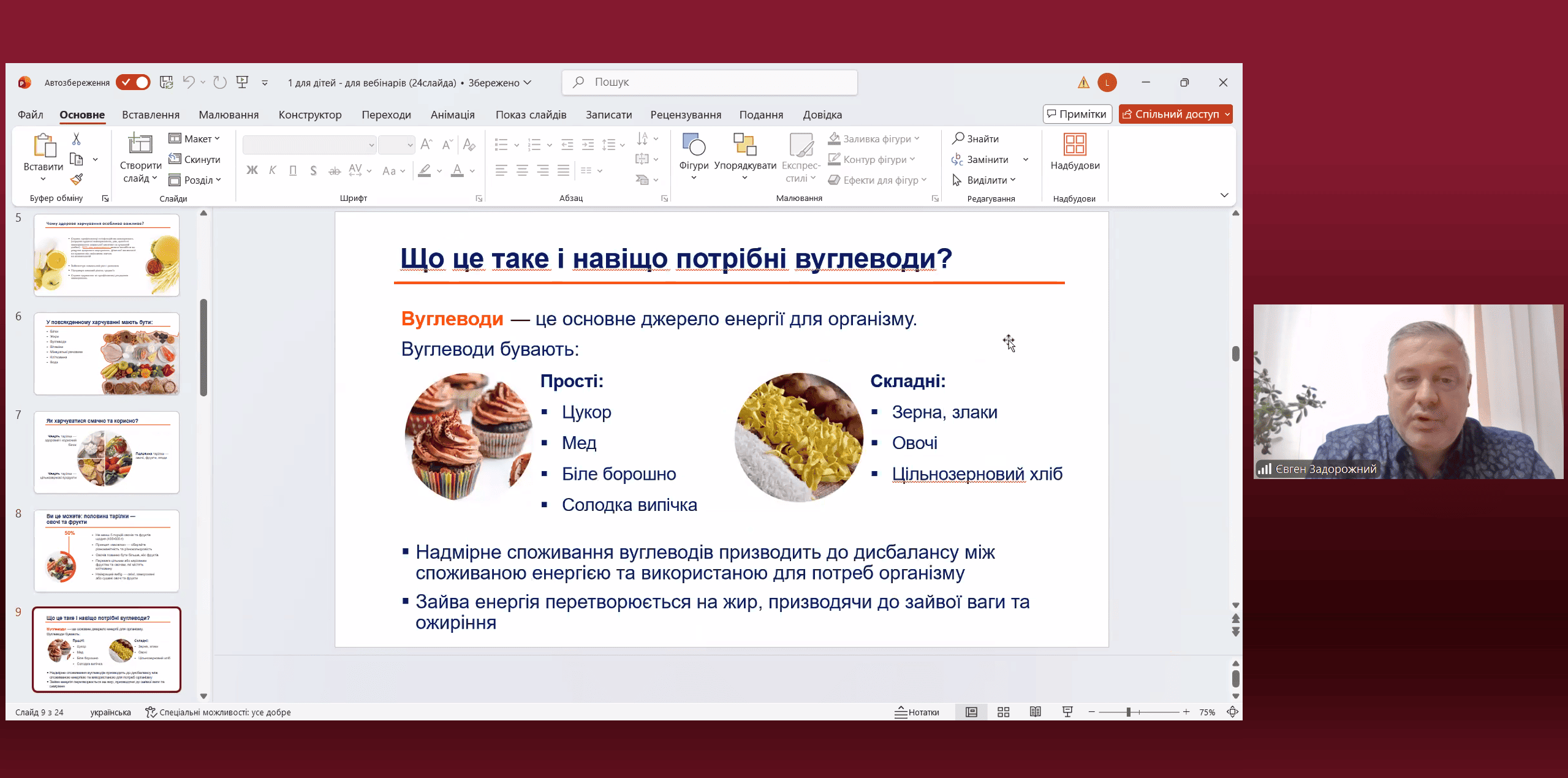Viewport: 1568px width, 778px height.
Task: Open the Файл menu
Action: (x=30, y=115)
